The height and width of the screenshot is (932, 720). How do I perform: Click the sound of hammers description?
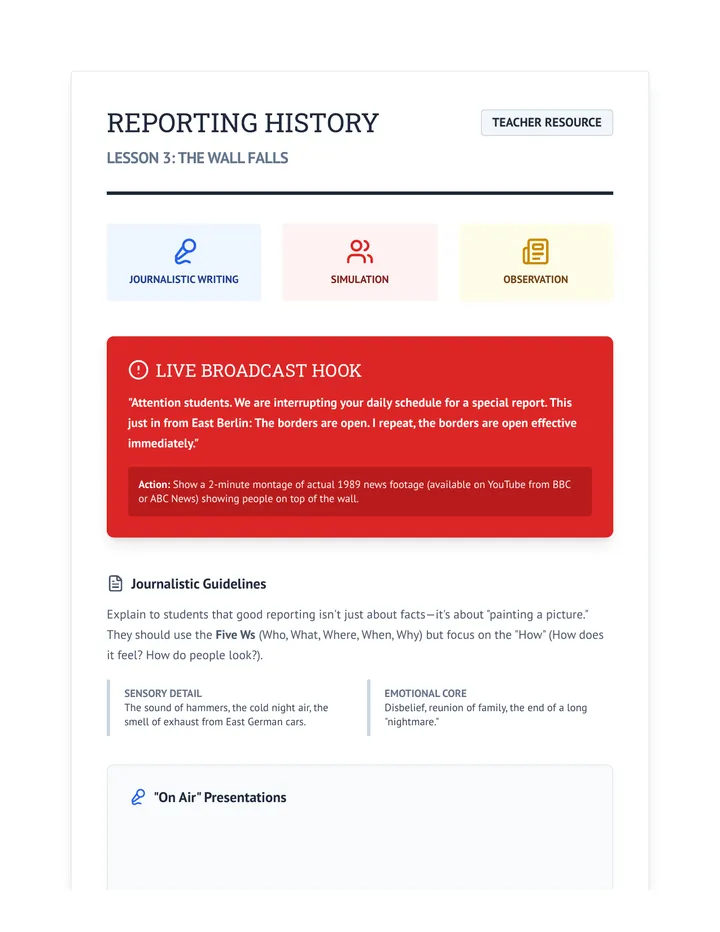coord(226,714)
